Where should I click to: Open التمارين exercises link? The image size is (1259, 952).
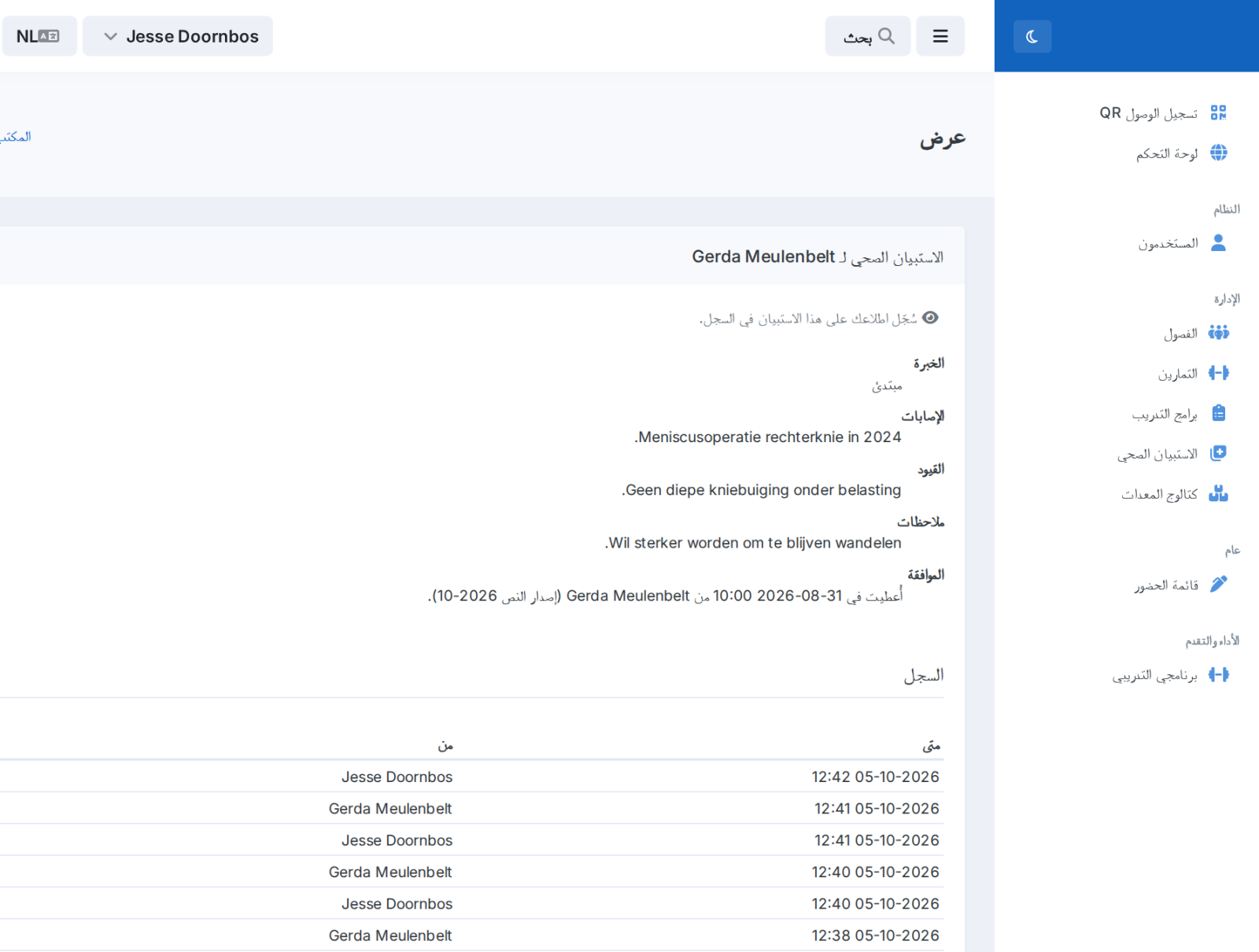tap(1177, 374)
